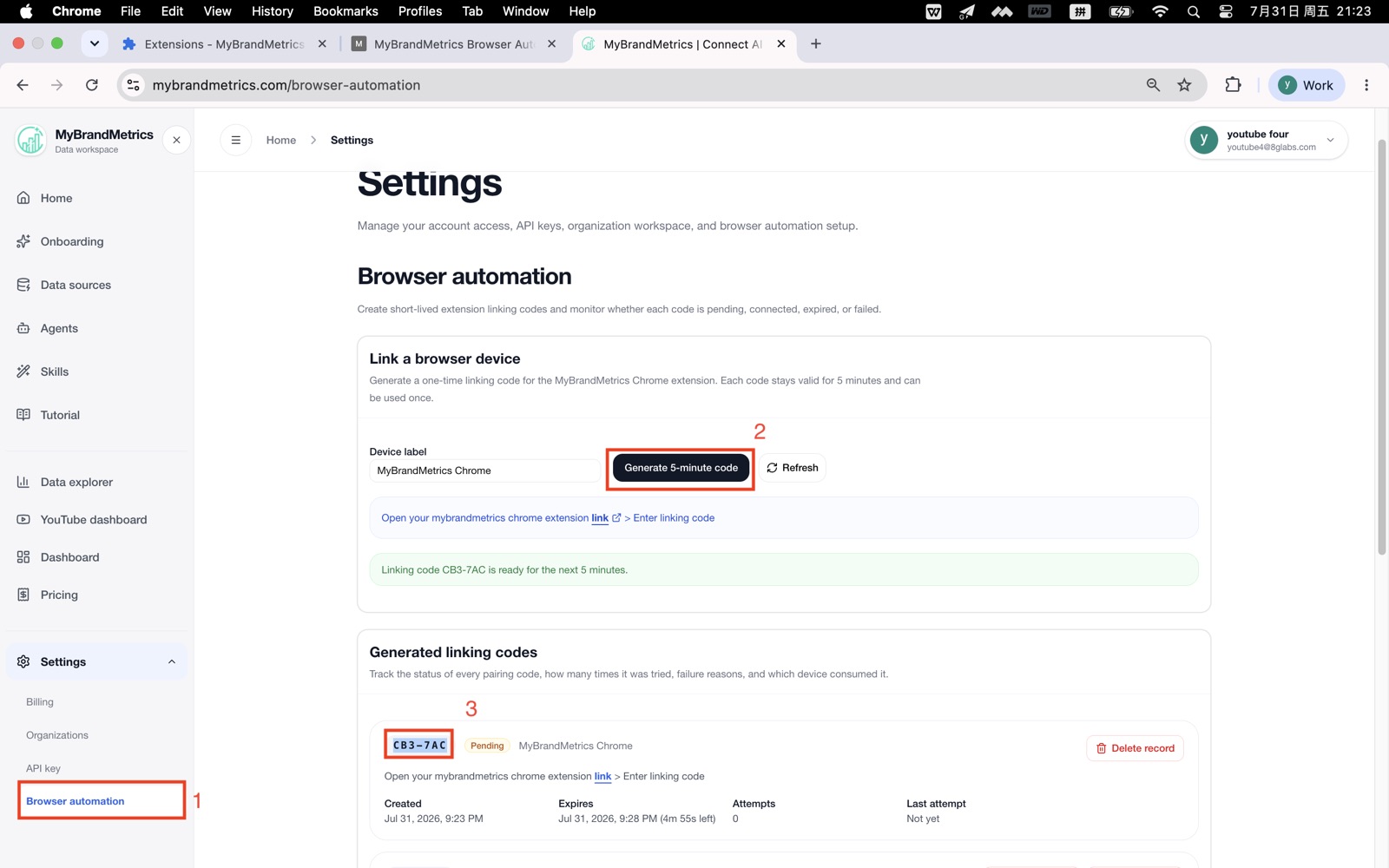1389x868 pixels.
Task: Focus the Device label input field
Action: point(484,470)
